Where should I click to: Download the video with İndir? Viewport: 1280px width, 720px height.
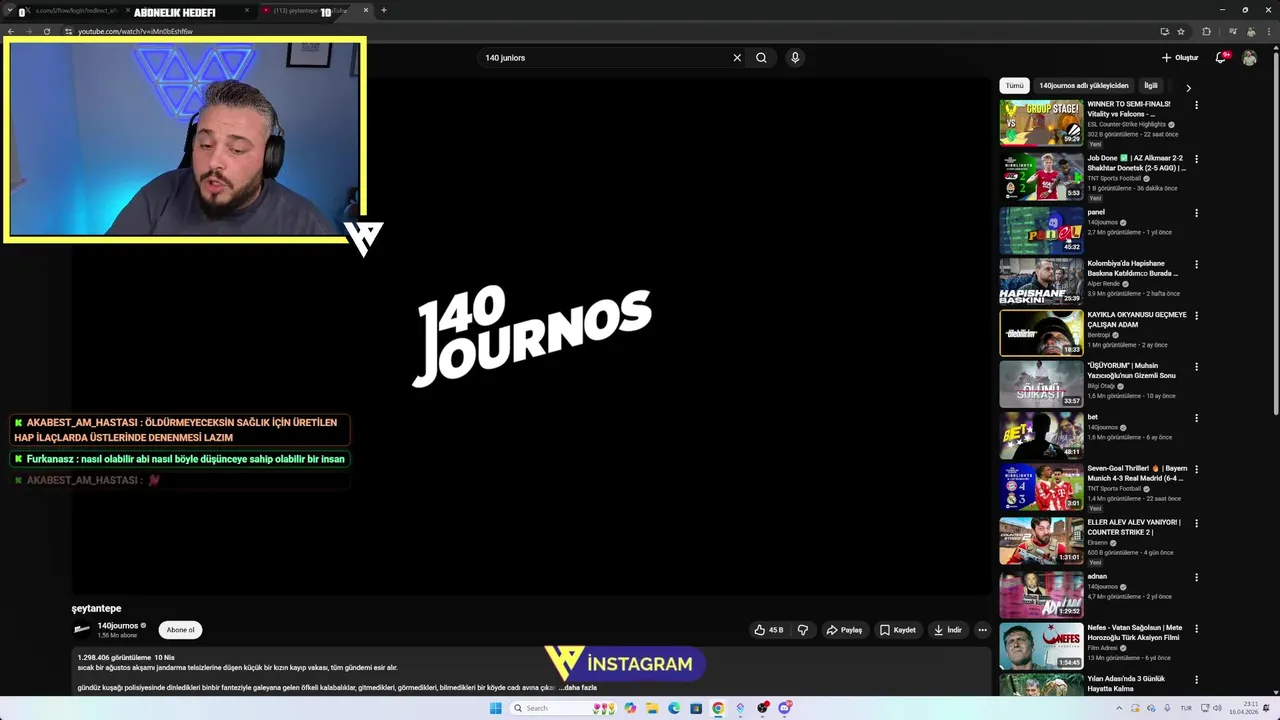(947, 630)
